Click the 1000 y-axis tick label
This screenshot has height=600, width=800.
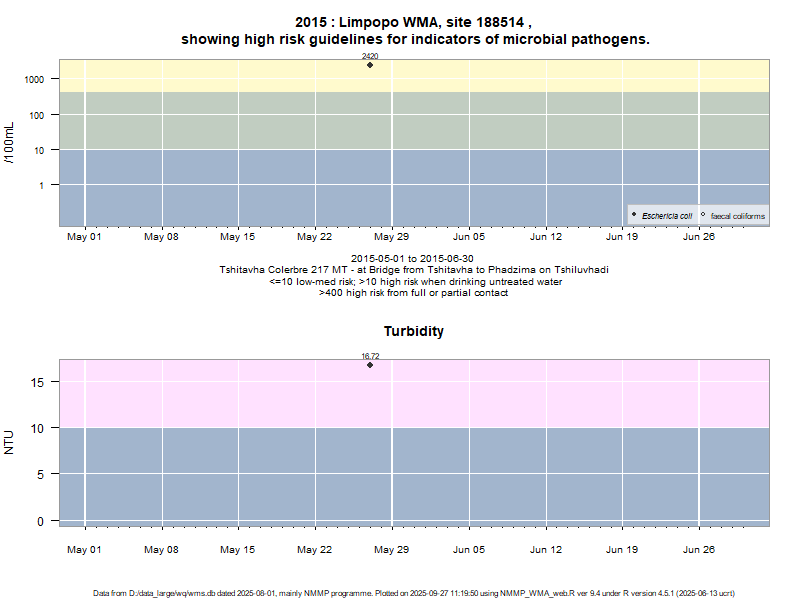tap(38, 79)
